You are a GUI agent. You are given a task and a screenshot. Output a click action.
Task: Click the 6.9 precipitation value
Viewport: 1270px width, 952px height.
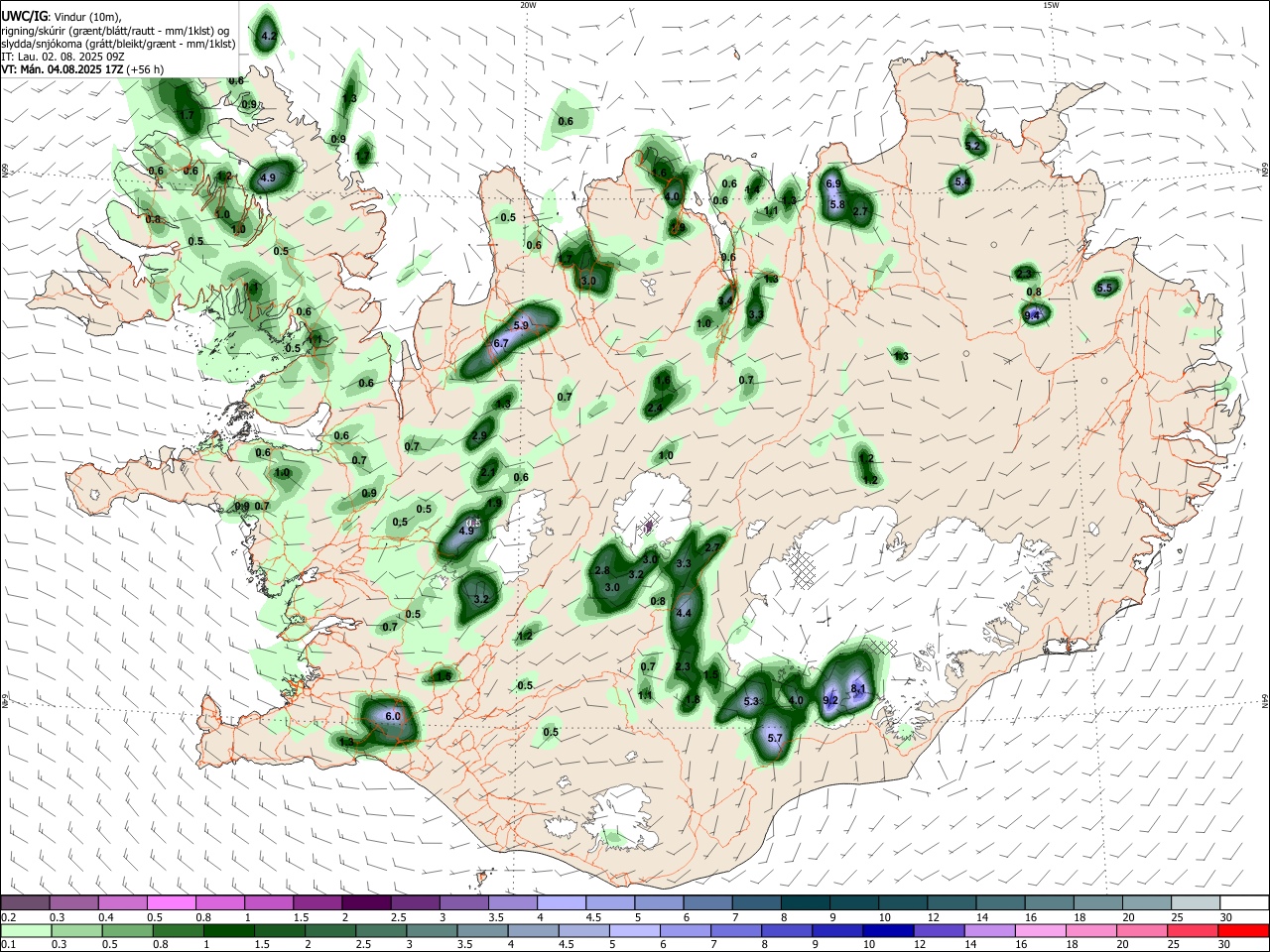[x=833, y=184]
